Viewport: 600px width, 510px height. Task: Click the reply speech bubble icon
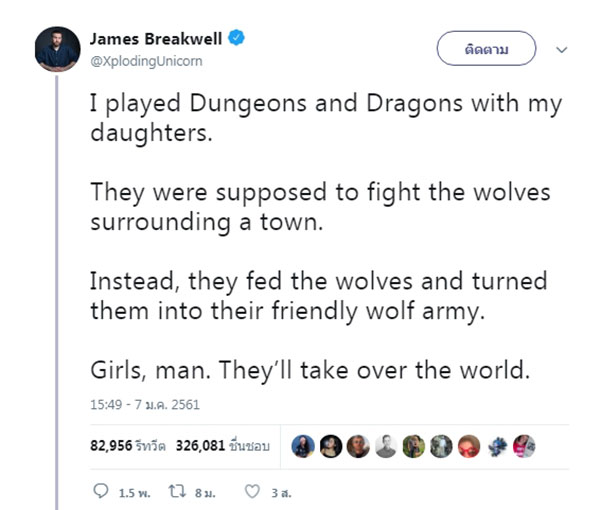[101, 491]
